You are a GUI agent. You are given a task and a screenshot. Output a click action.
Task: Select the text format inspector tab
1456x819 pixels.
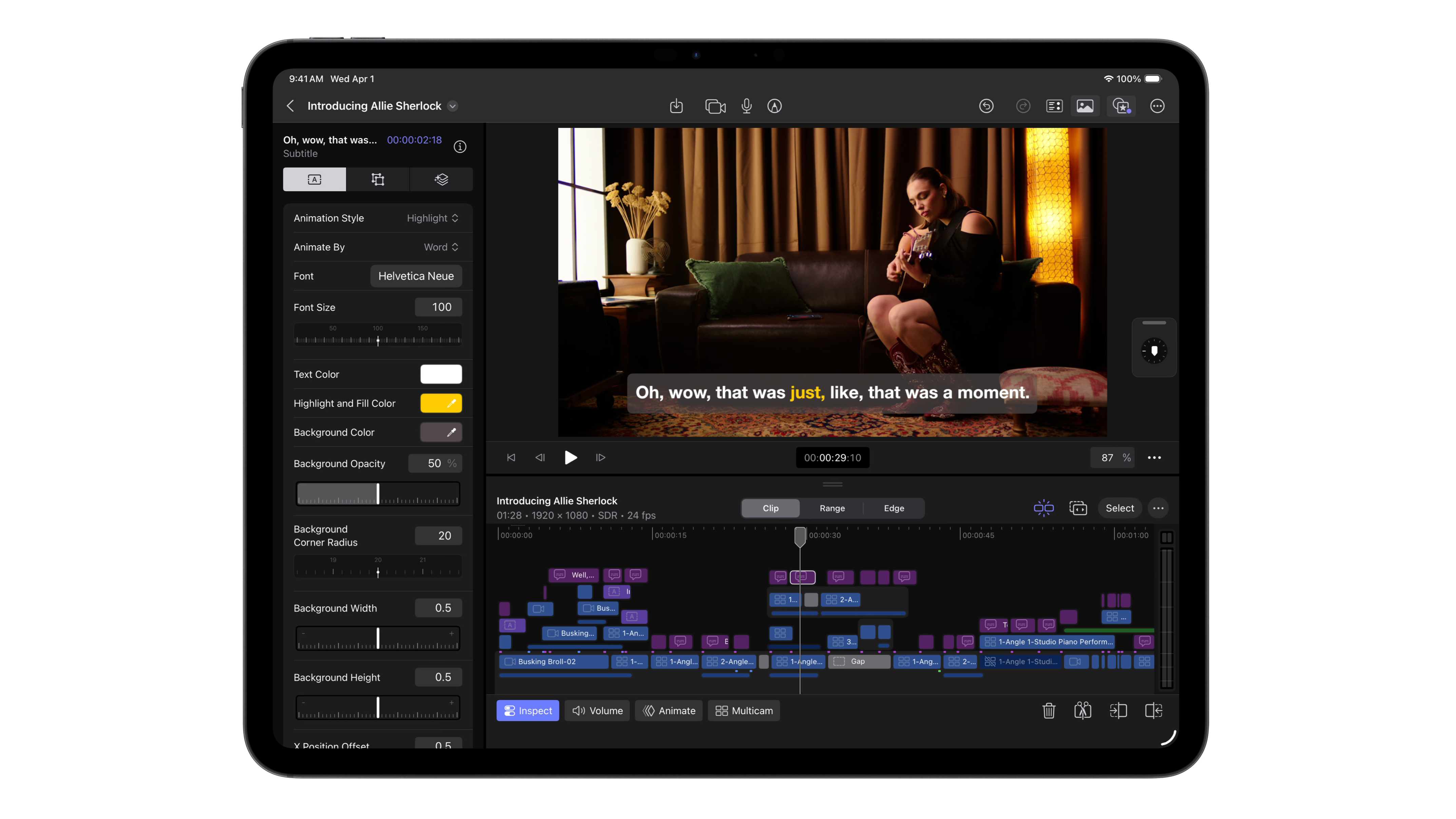coord(314,179)
